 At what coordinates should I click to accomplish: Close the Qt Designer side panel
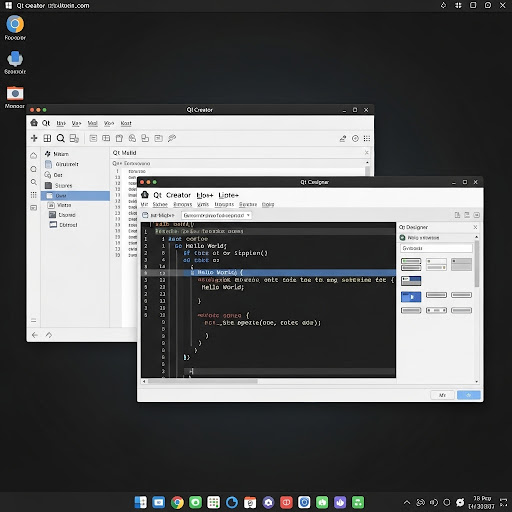point(475,227)
